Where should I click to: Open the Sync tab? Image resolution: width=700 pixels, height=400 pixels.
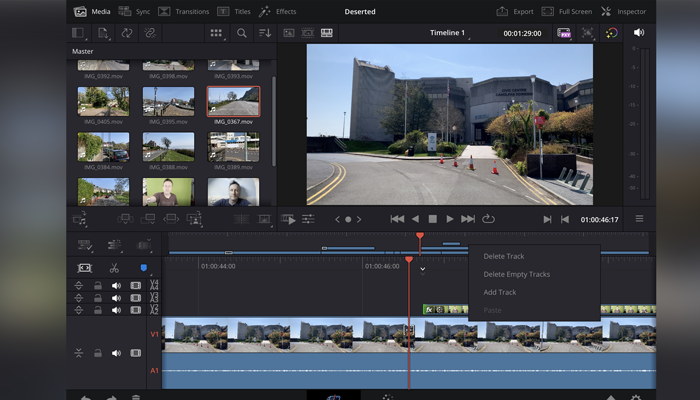134,12
